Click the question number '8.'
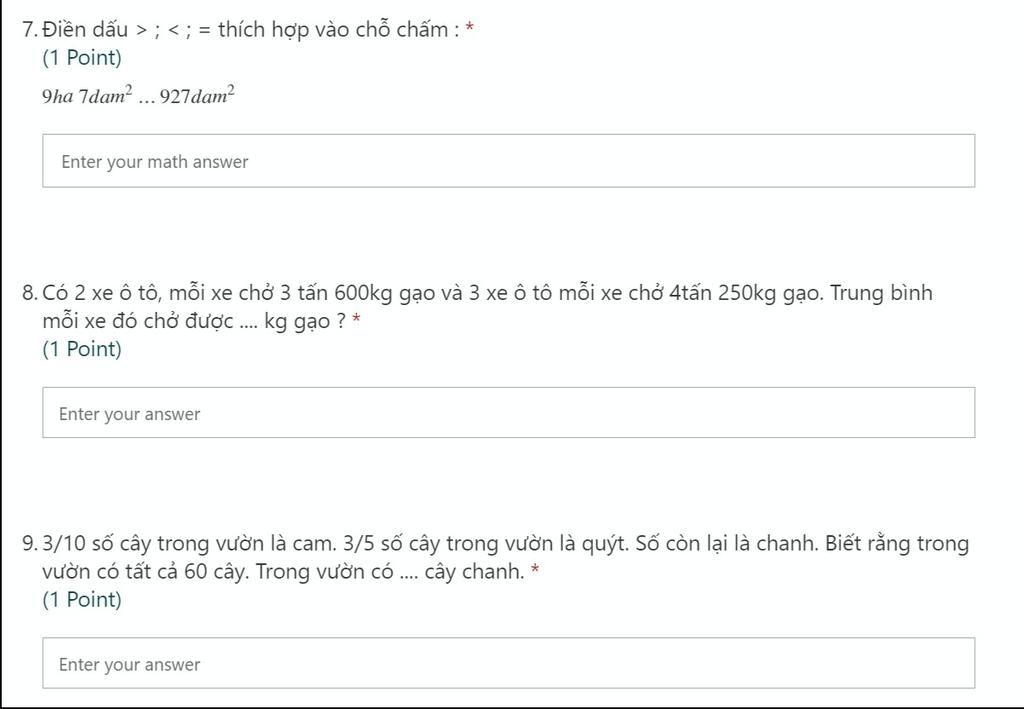 pos(30,293)
